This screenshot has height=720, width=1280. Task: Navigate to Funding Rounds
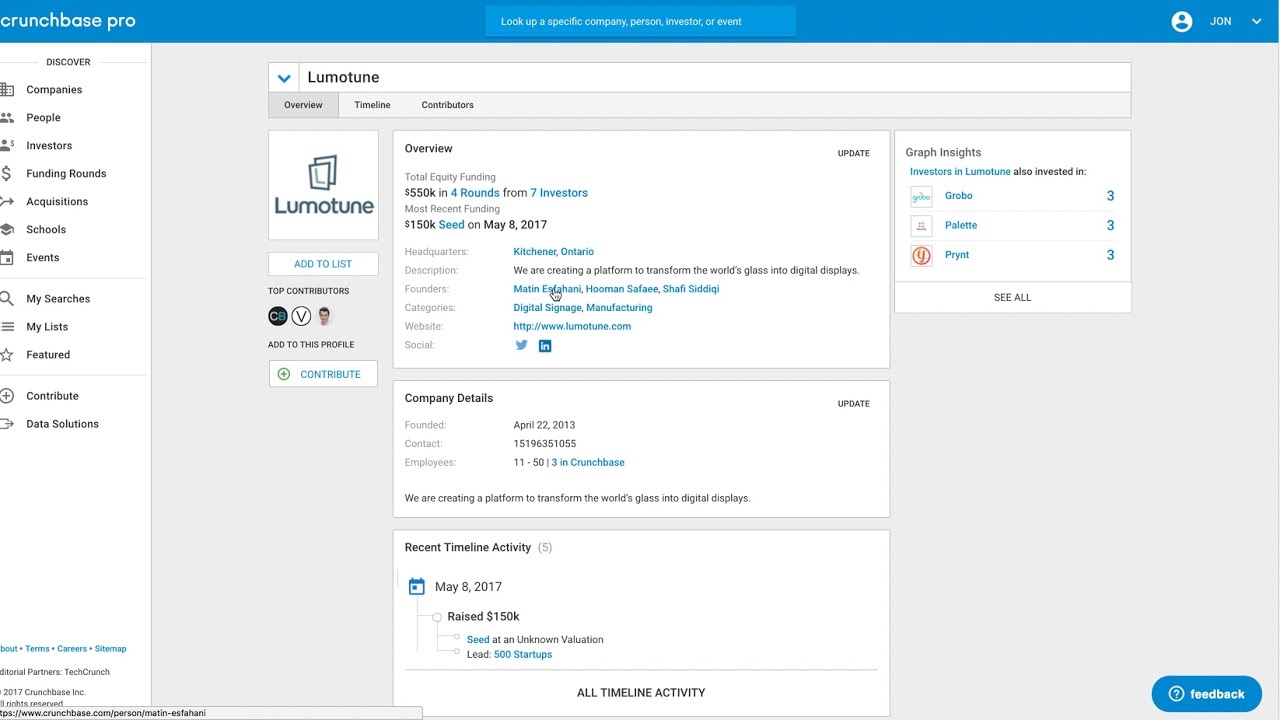pos(66,173)
